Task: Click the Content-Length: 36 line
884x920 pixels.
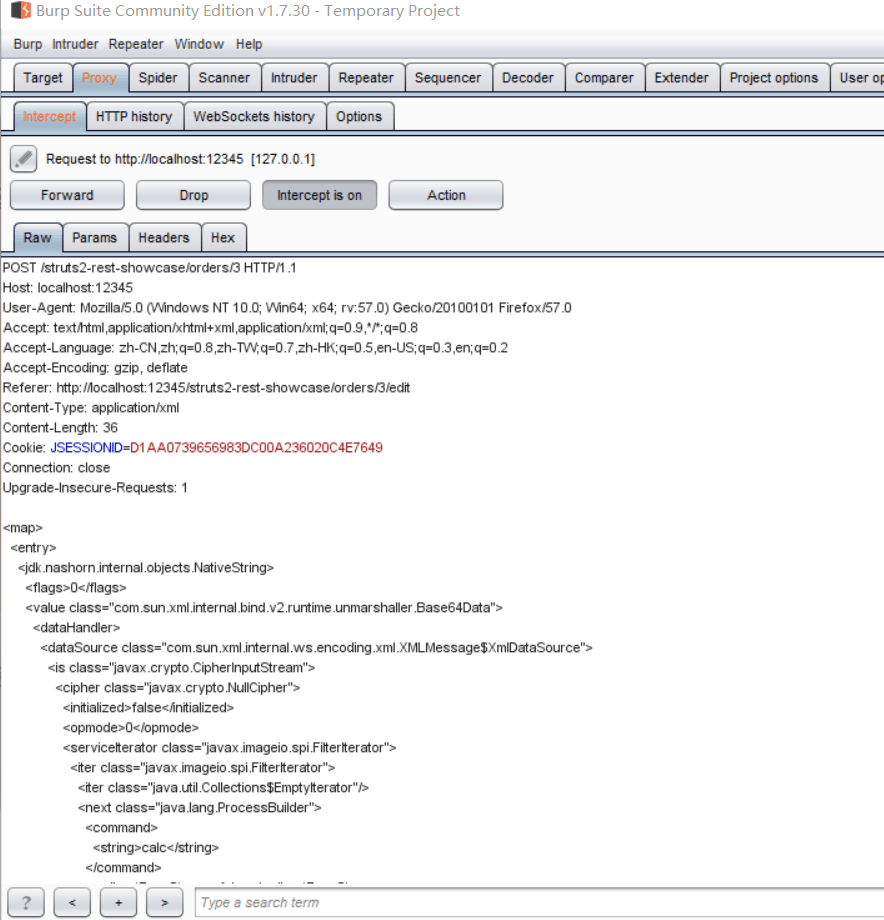Action: pos(60,428)
